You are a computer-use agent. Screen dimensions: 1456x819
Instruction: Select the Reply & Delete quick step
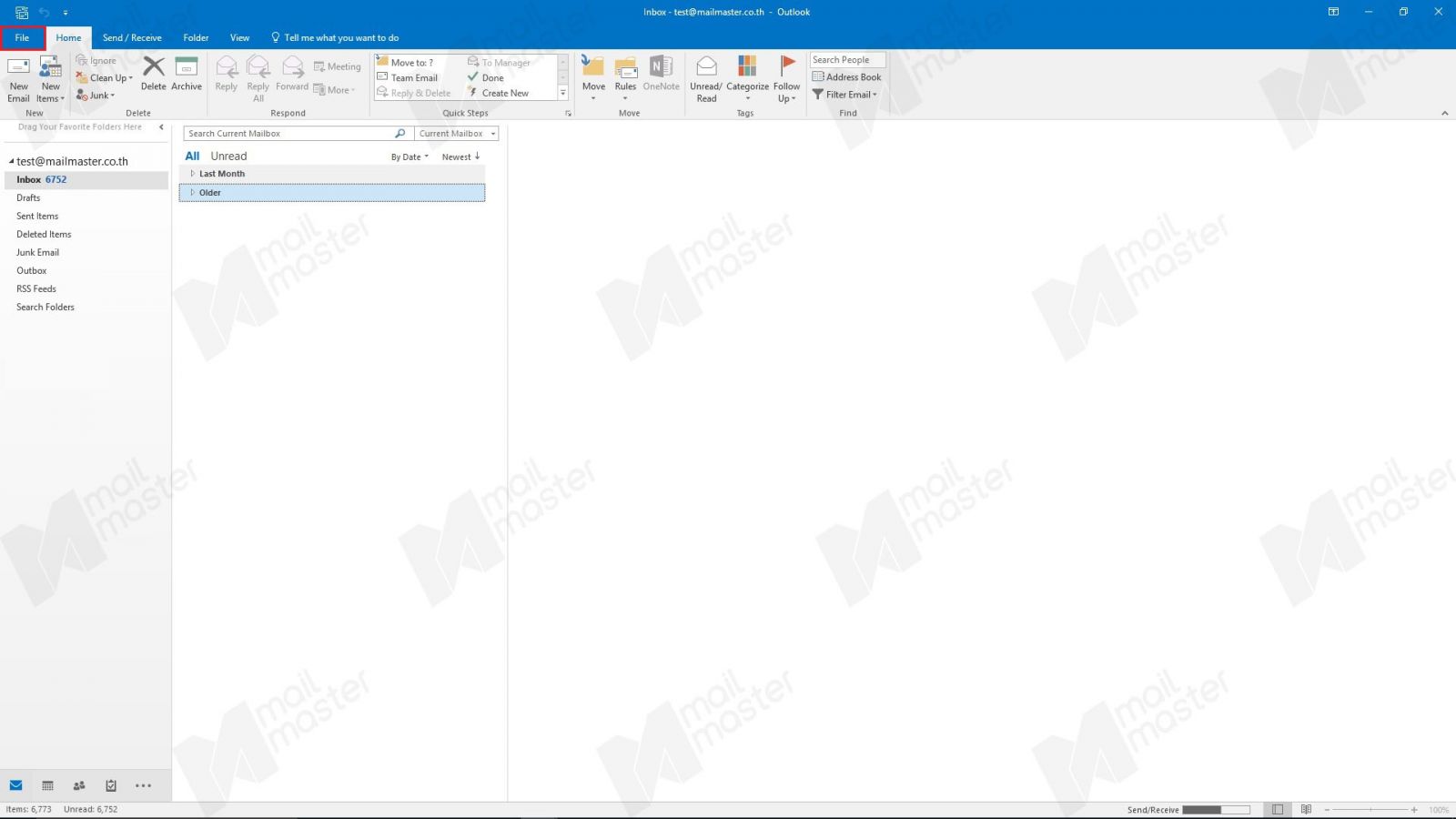[x=414, y=93]
